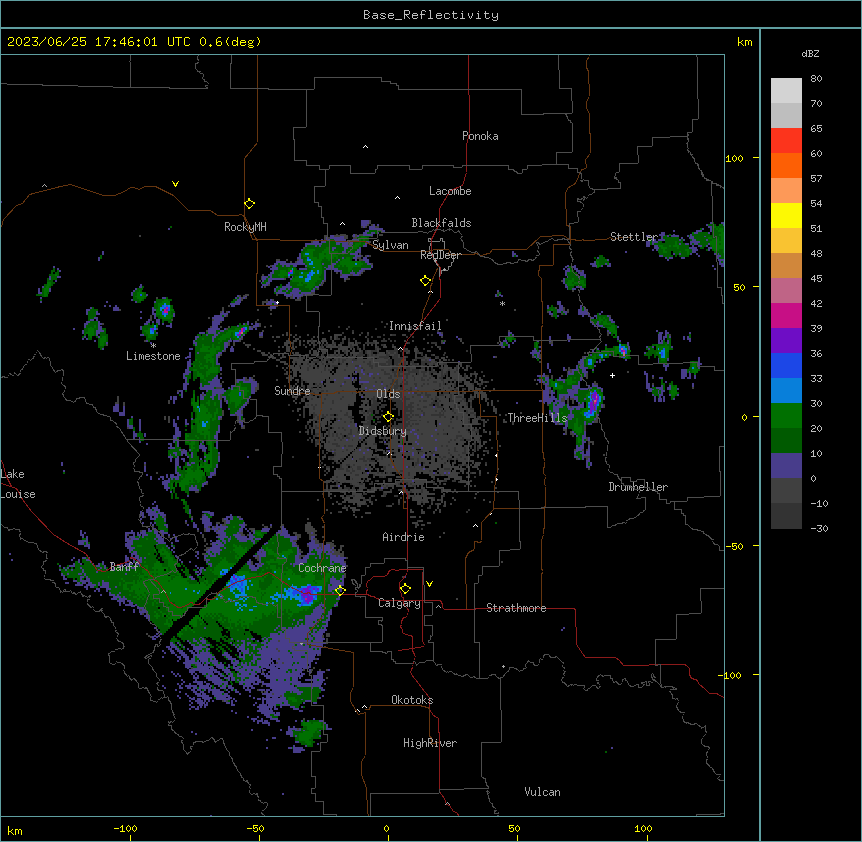Click the Blackfalds label

pos(441,223)
